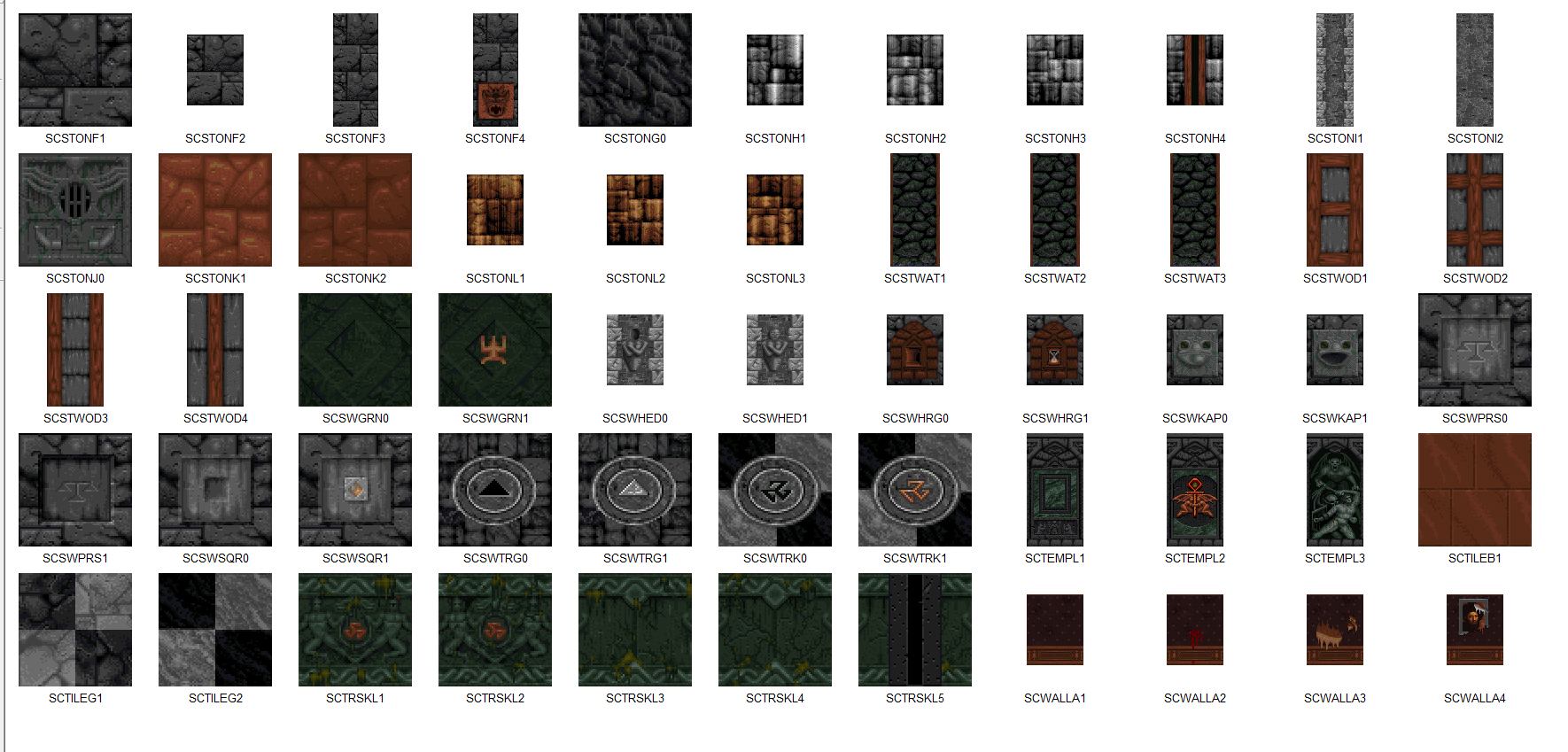This screenshot has width=1568, height=752.
Task: Select the SCSTWAT2 texture
Action: [x=1055, y=210]
